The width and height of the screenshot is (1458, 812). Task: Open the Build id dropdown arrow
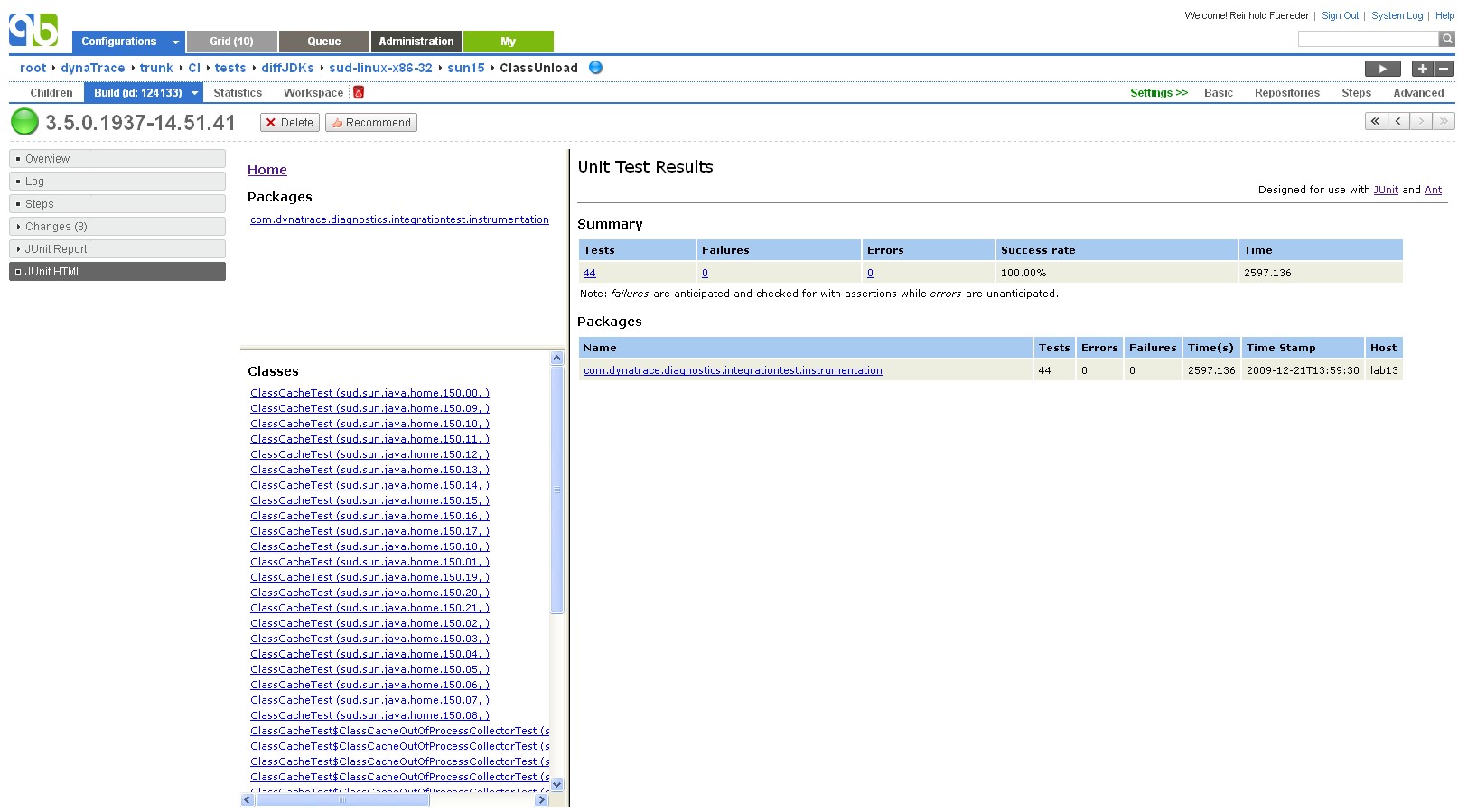pos(194,93)
